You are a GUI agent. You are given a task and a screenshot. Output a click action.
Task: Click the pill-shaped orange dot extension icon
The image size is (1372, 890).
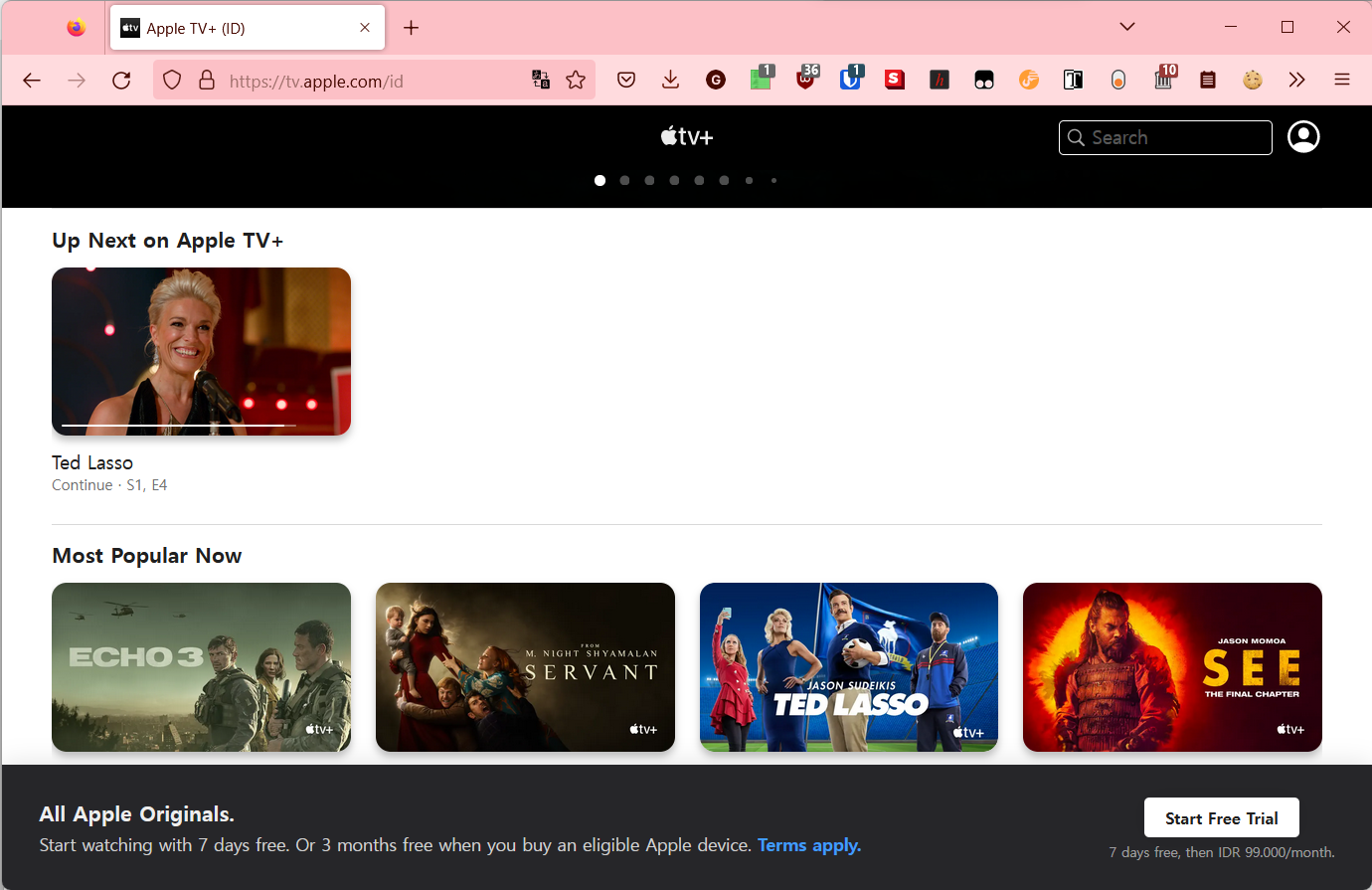click(x=1118, y=81)
